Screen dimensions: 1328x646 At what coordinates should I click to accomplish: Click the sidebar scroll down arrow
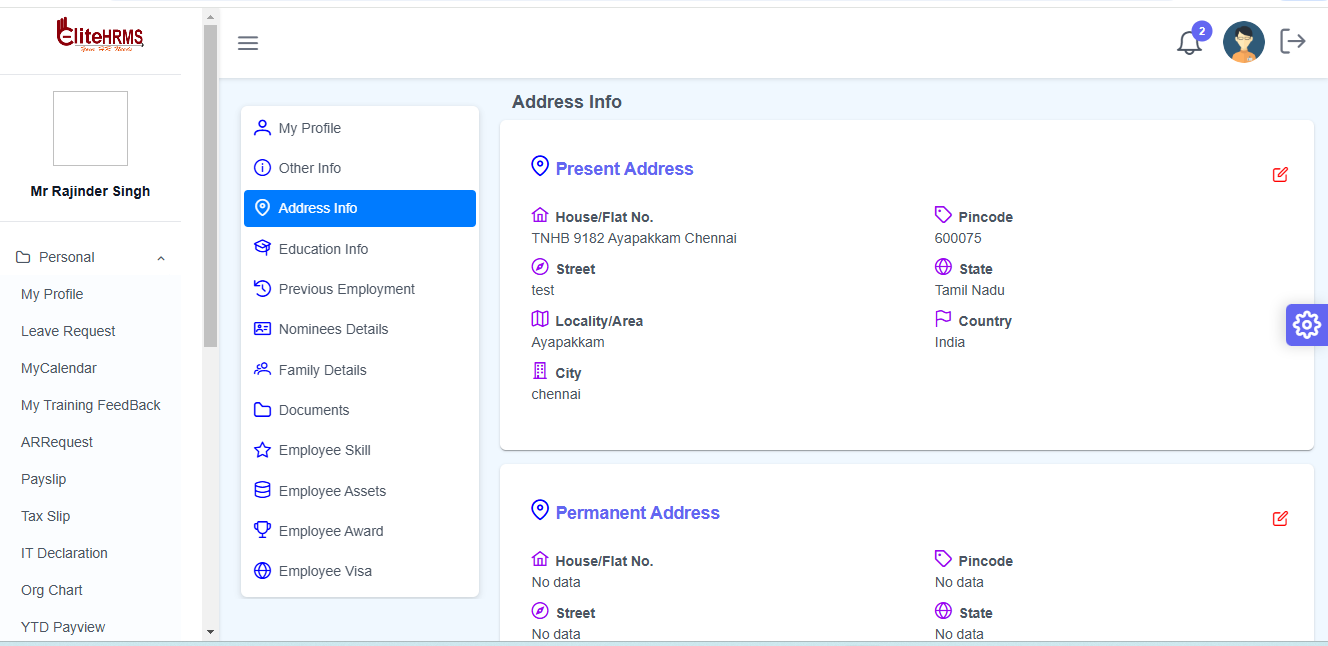tap(210, 631)
